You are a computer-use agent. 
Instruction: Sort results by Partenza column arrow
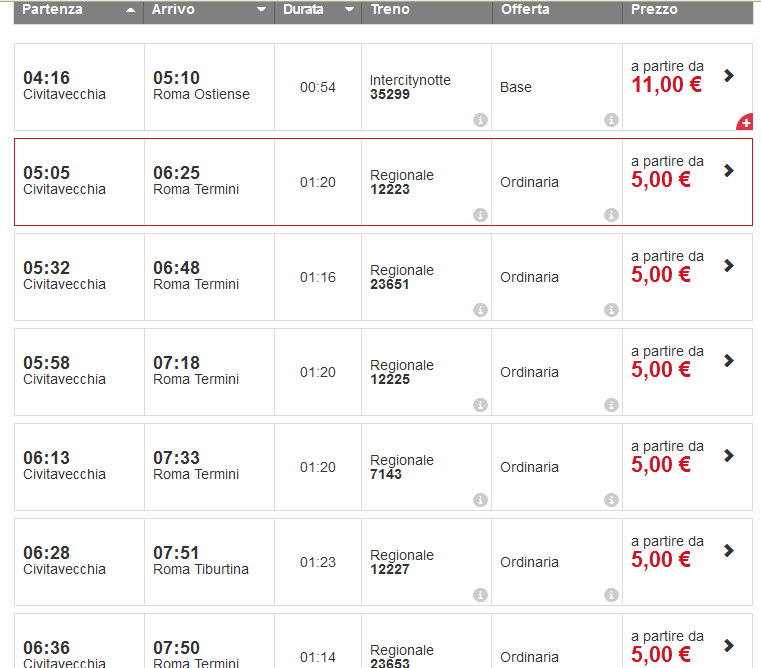pyautogui.click(x=131, y=10)
